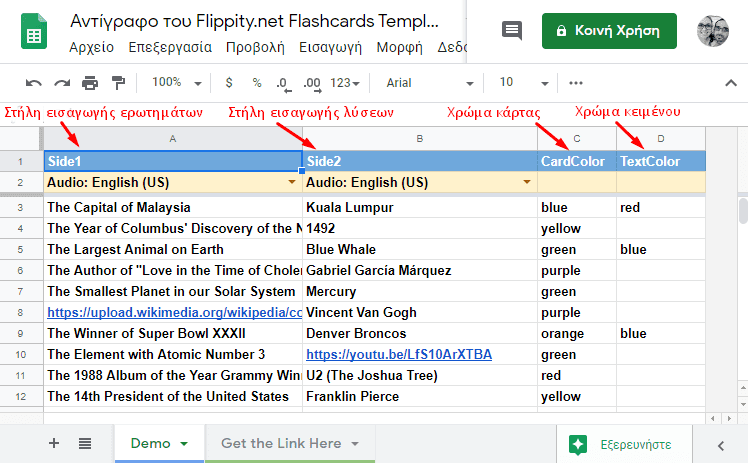
Task: Select the TextColor header cell
Action: click(661, 161)
